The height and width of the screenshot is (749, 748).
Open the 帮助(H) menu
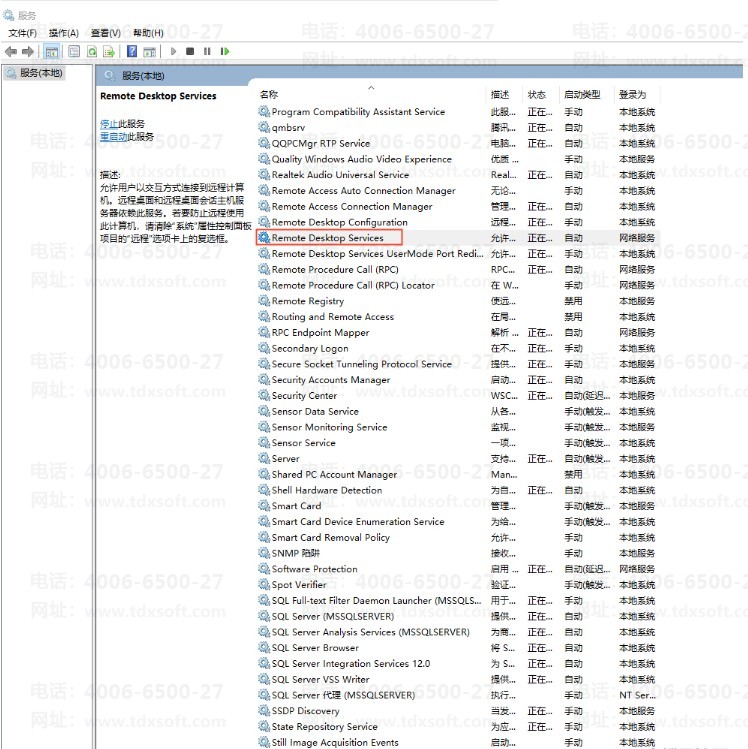point(148,33)
